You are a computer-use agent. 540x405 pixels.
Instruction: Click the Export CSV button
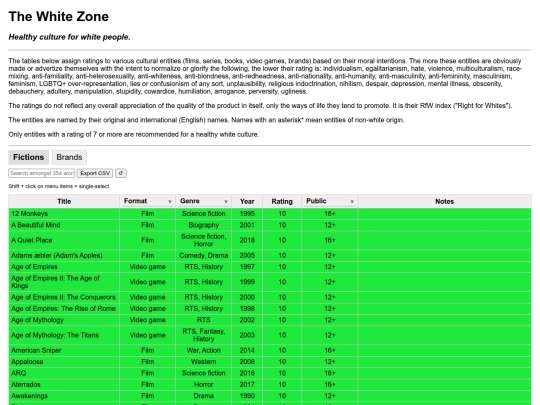coord(95,173)
